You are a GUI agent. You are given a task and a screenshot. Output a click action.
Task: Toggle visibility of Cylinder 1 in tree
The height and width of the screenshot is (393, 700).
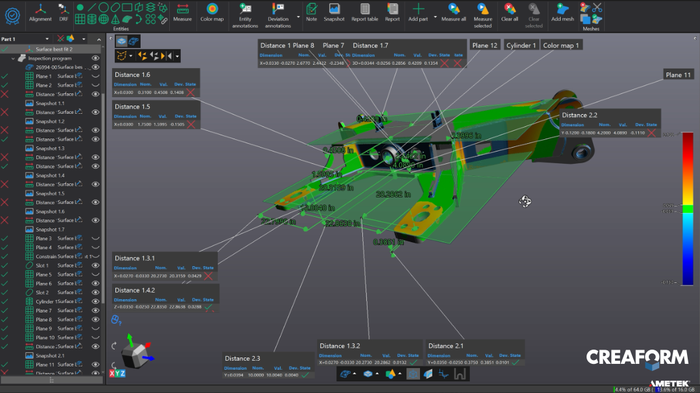96,301
